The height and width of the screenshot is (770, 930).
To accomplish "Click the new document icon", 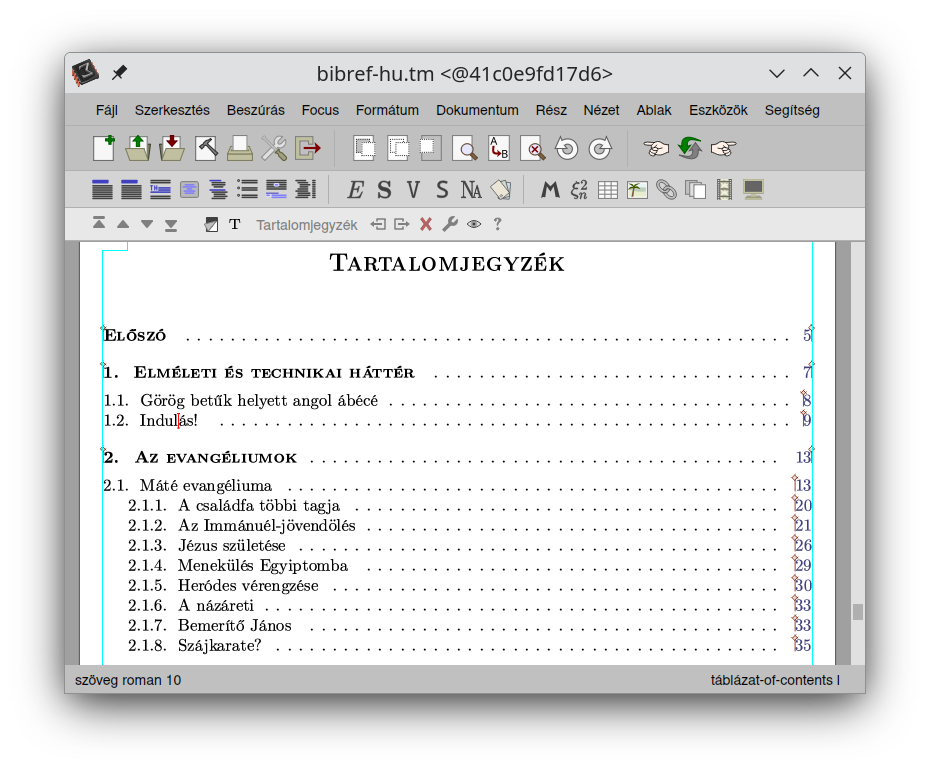I will pos(103,149).
